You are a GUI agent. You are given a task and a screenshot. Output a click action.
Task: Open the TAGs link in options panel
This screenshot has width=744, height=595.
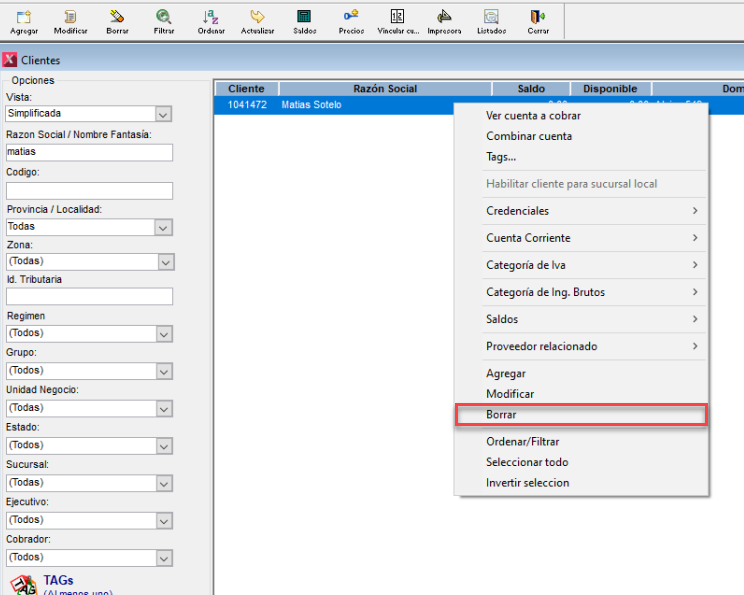tap(58, 580)
